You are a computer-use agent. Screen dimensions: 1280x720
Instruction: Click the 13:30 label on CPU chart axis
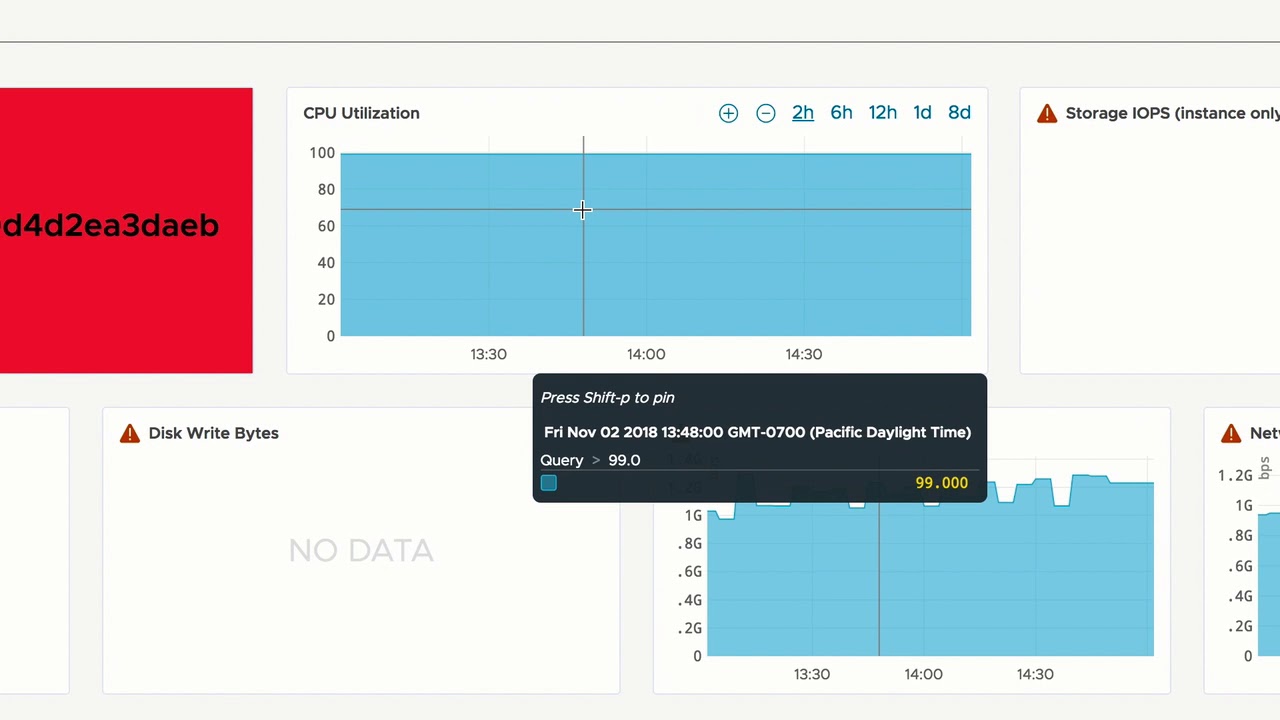click(x=488, y=354)
